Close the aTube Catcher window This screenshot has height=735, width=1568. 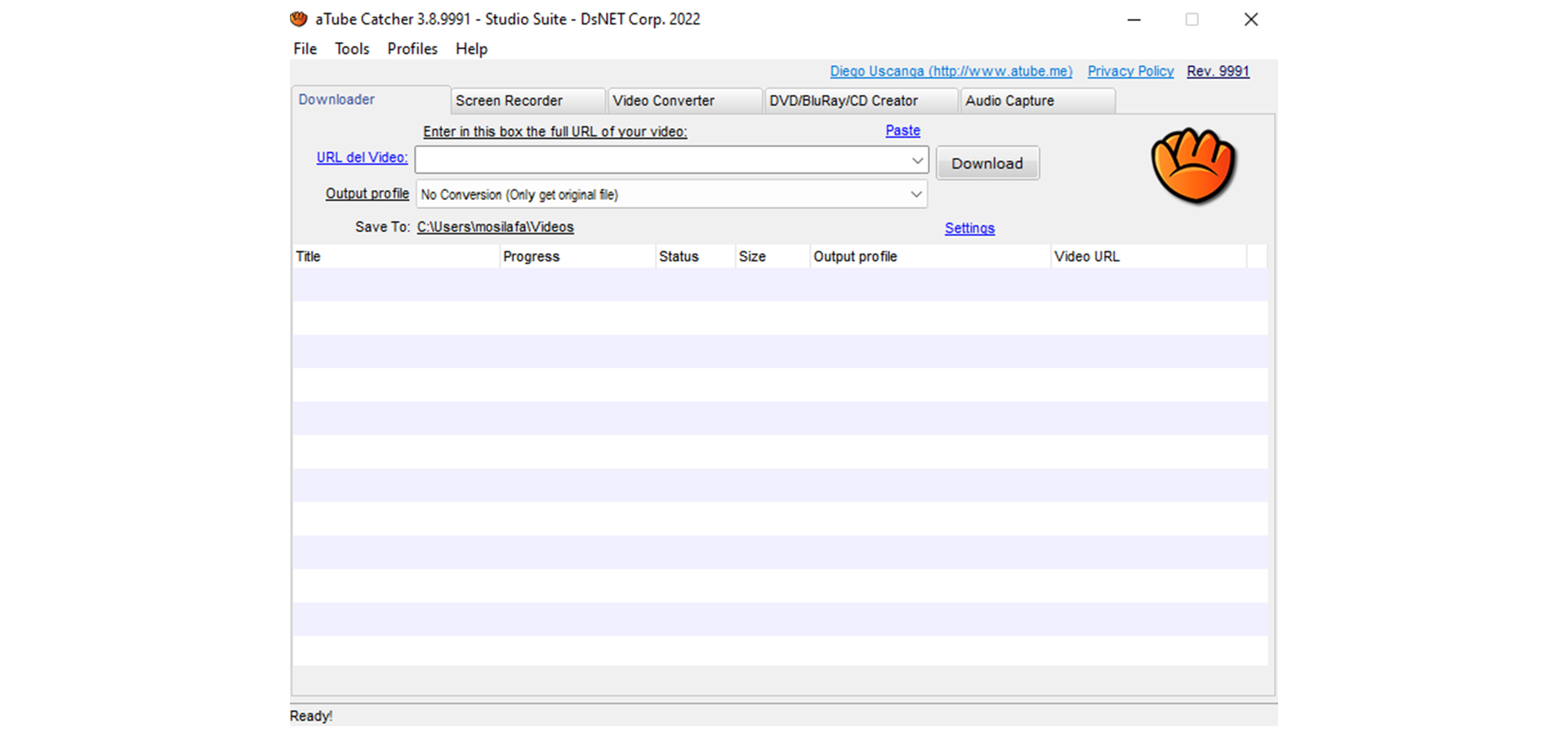[x=1250, y=20]
